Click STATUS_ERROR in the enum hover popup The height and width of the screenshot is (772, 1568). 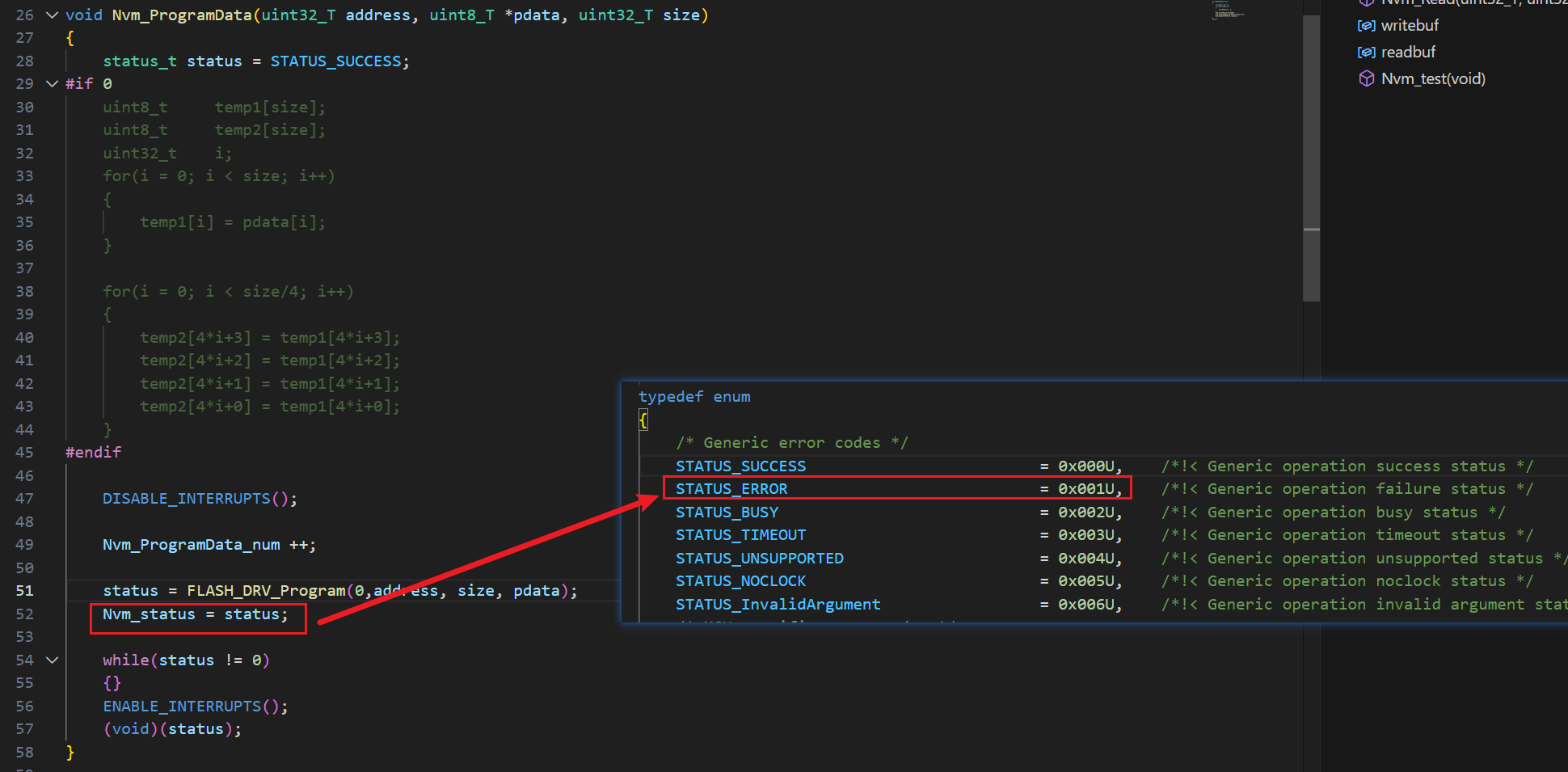[x=731, y=489]
